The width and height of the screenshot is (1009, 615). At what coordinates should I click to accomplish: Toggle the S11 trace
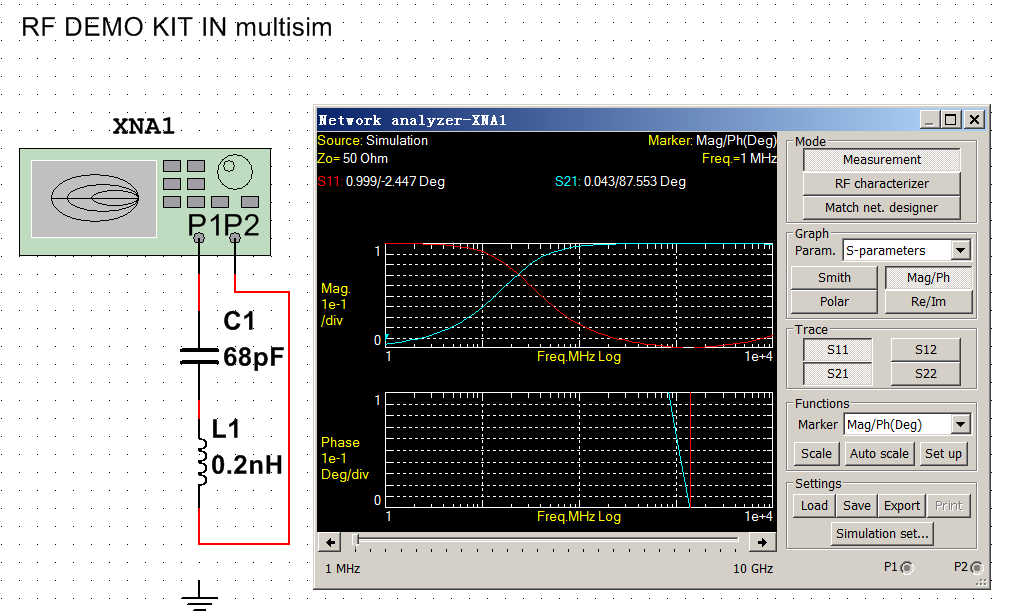click(837, 350)
